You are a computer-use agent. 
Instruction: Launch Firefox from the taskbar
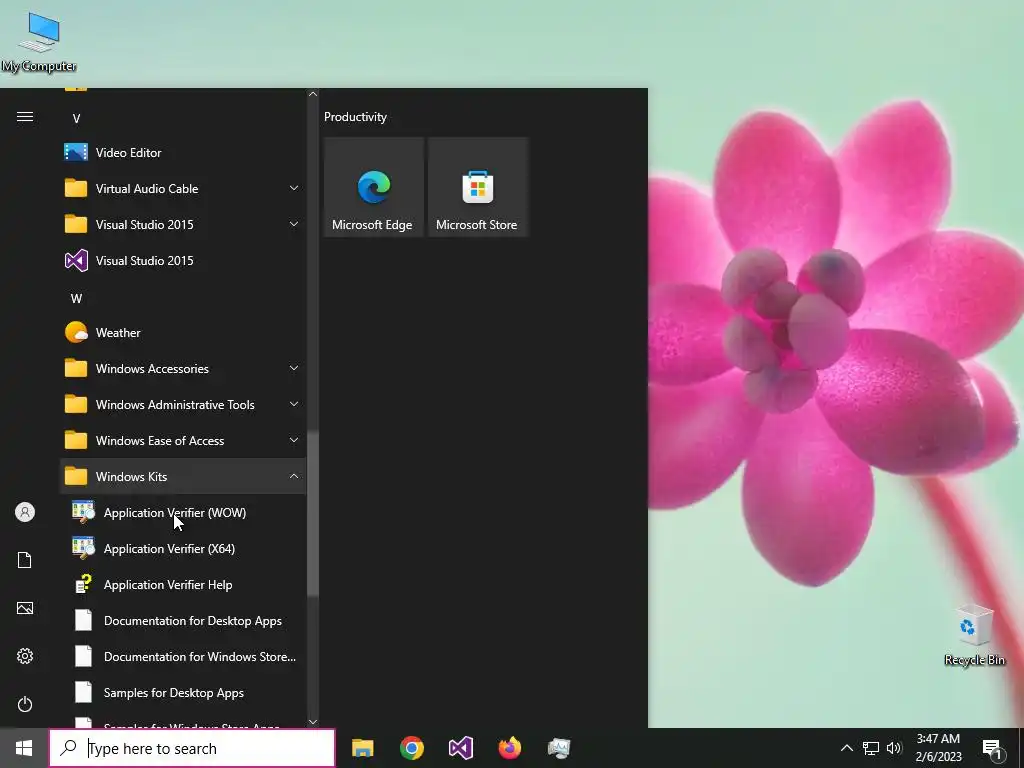509,748
